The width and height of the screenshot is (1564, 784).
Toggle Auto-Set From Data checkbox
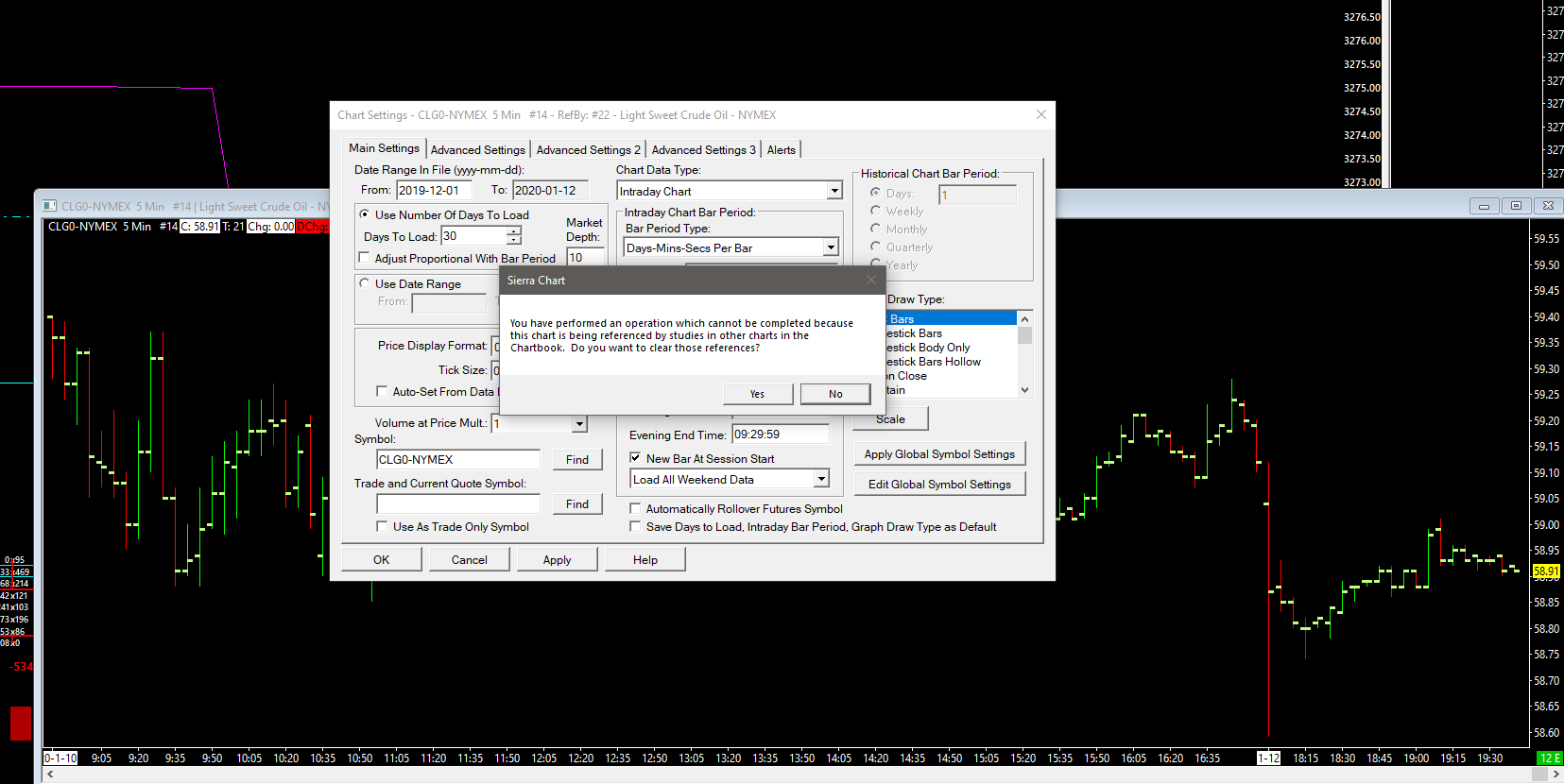[x=382, y=391]
